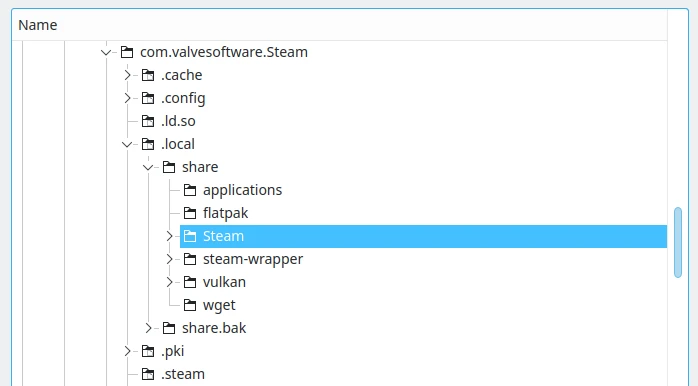Select the .steam entry text
Screen dimensions: 698x386
pyautogui.click(x=183, y=374)
